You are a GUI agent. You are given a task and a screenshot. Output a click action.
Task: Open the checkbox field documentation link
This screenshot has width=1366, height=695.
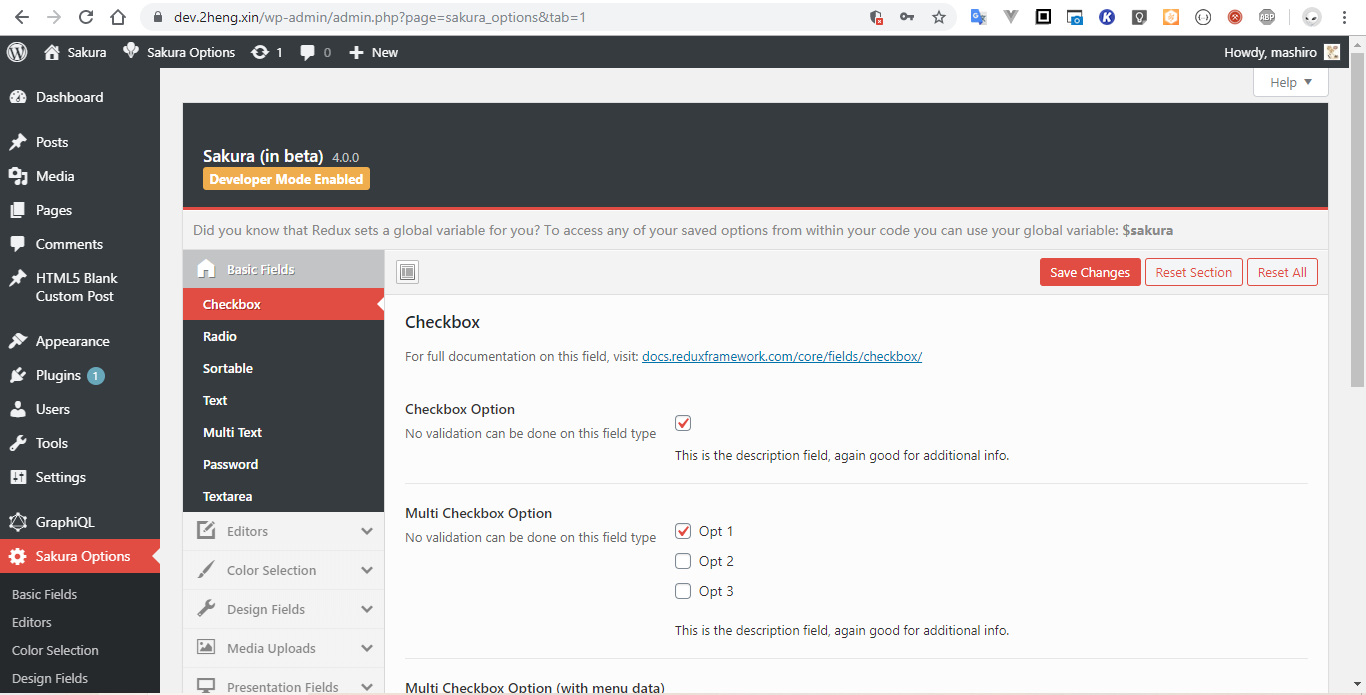(x=782, y=356)
